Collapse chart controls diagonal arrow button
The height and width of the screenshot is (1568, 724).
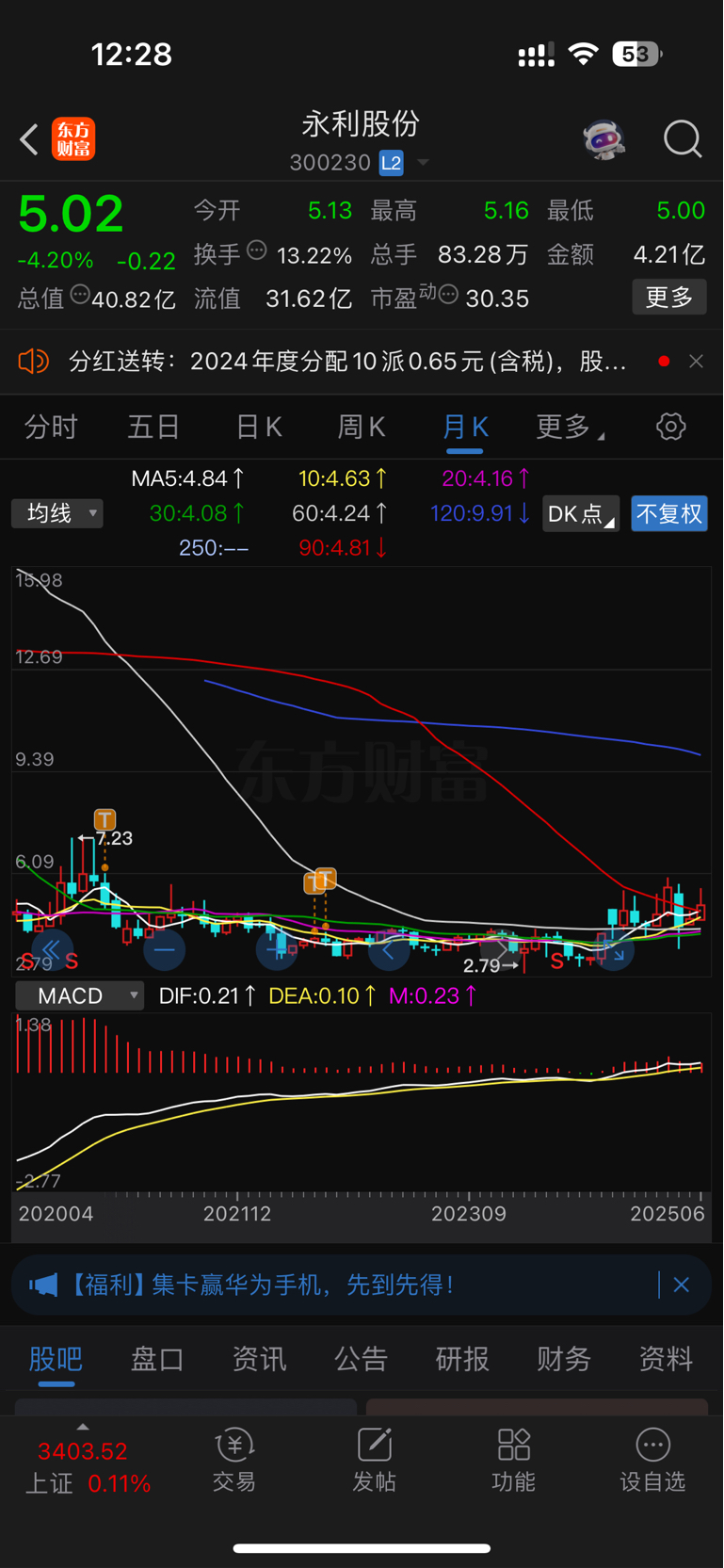(614, 950)
